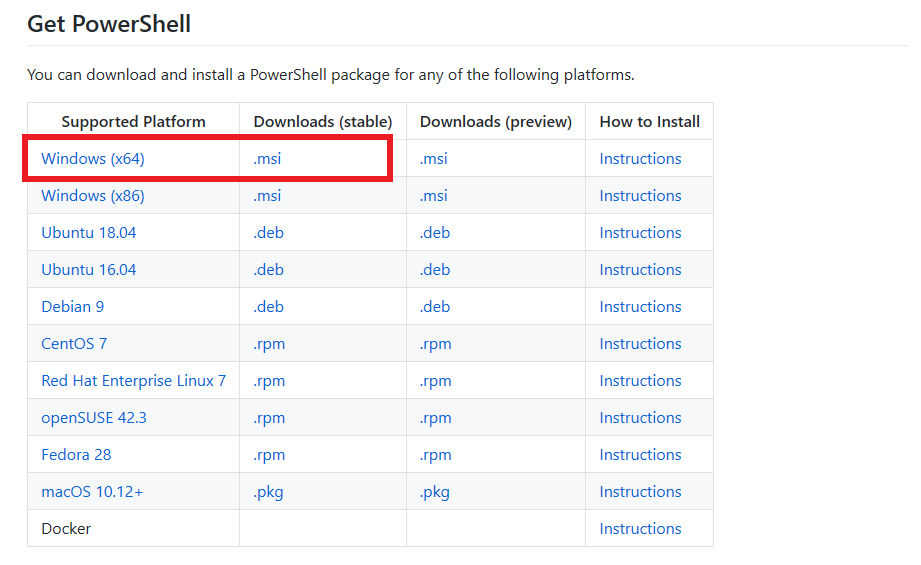Viewport: 921px width, 565px height.
Task: Open the Red Hat Enterprise Linux 7 link
Action: pyautogui.click(x=133, y=381)
